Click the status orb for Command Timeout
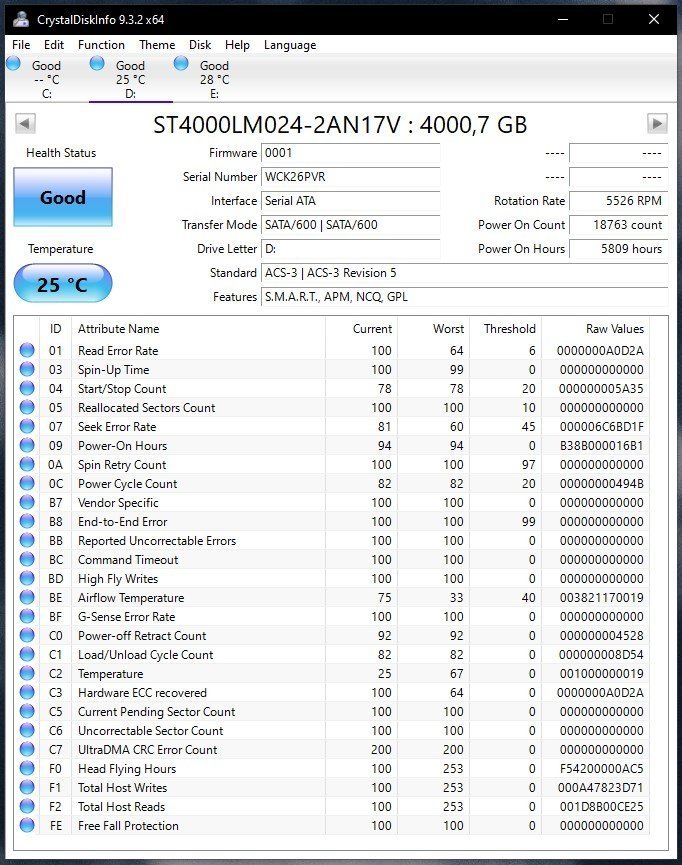 [27, 559]
